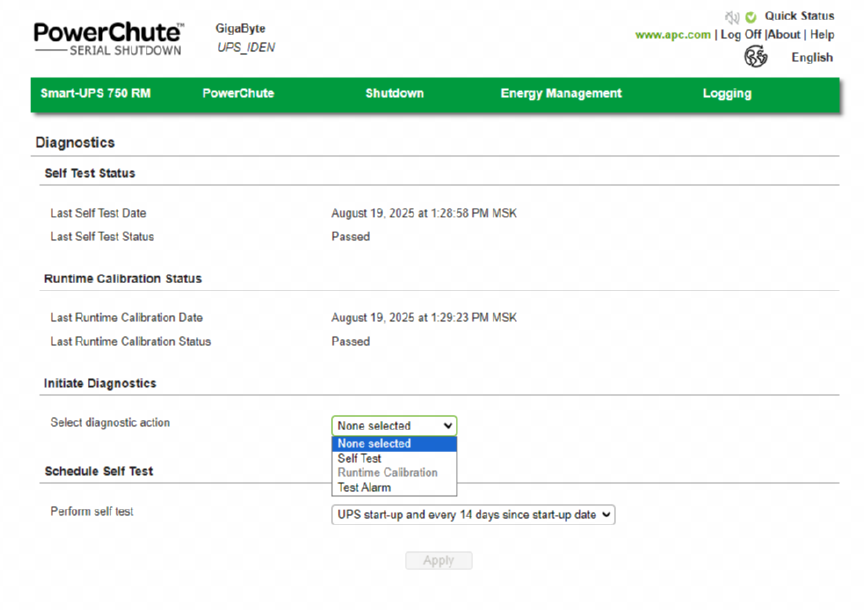The width and height of the screenshot is (864, 610).
Task: Open the Shutdown menu
Action: (395, 93)
